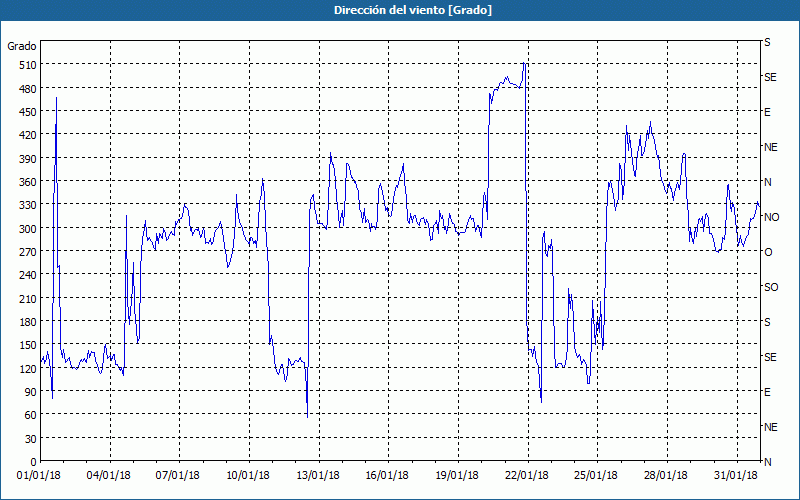Select the 'O' compass label on the right axis

pos(768,253)
